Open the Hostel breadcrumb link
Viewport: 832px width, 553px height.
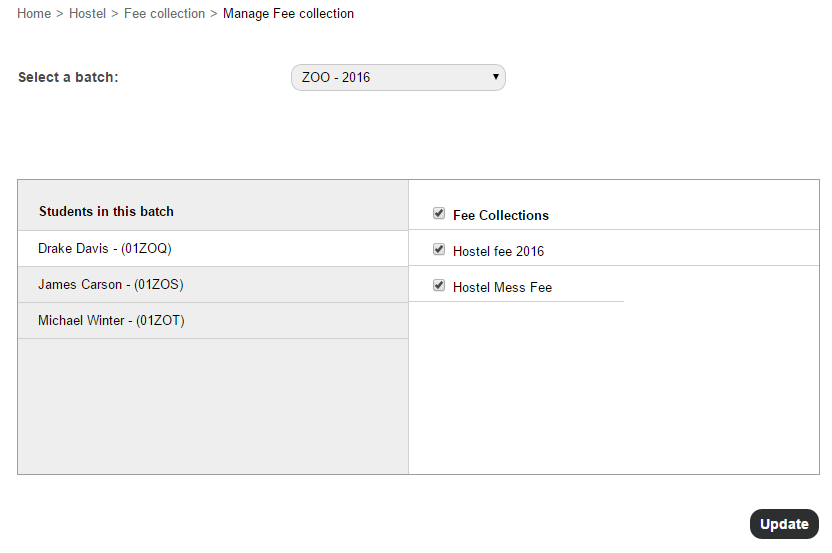(x=88, y=13)
